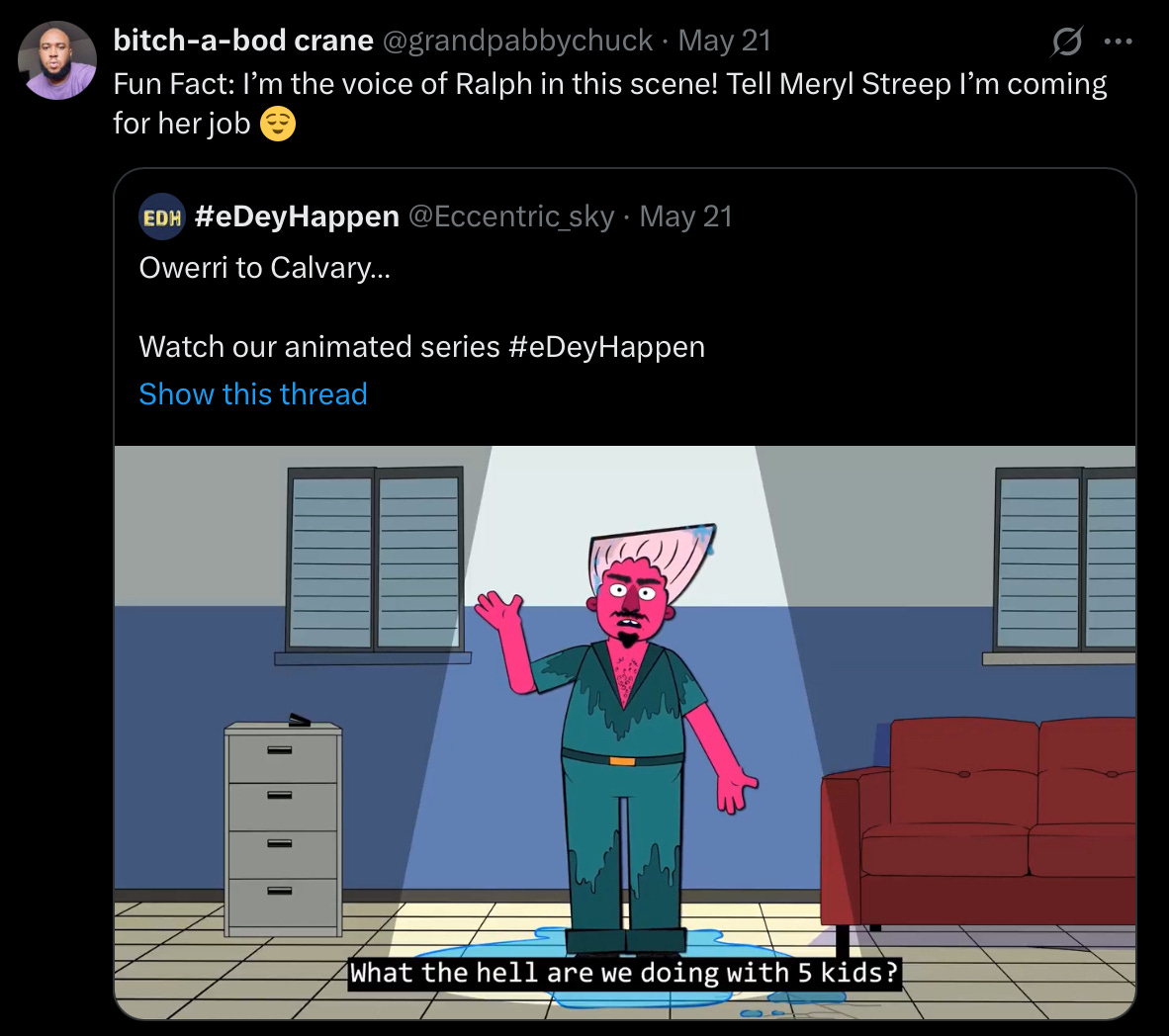1169x1036 pixels.
Task: Click the EDH avatar in quoted tweet
Action: 162,217
